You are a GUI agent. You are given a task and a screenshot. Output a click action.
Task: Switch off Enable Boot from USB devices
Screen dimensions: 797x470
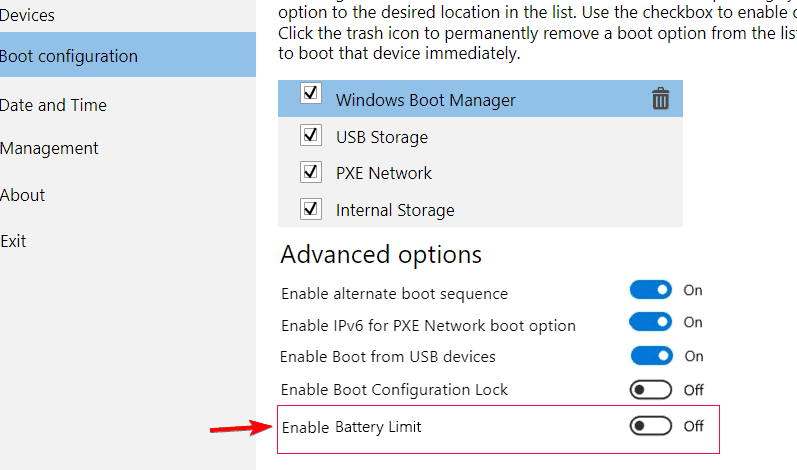[651, 356]
